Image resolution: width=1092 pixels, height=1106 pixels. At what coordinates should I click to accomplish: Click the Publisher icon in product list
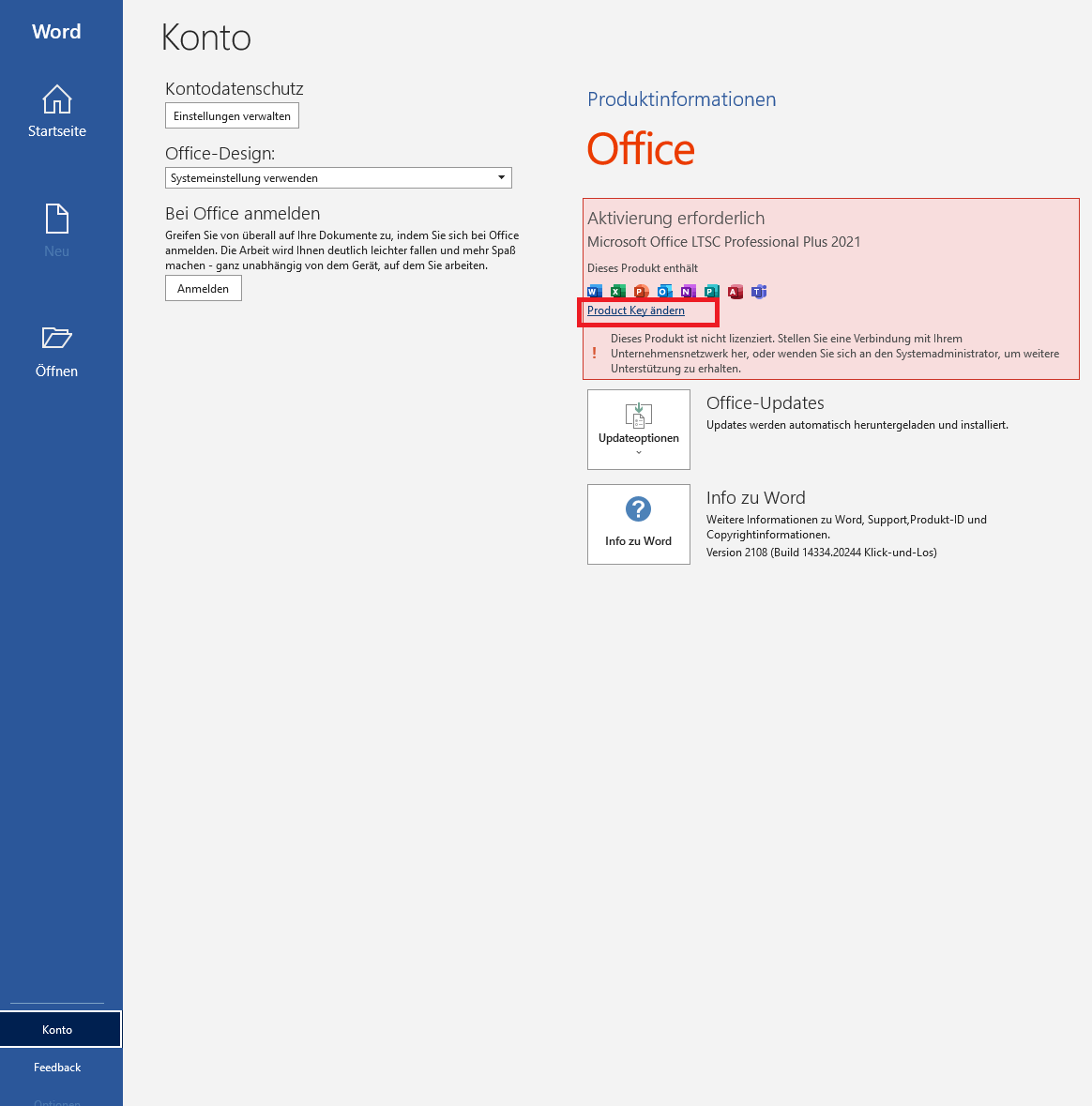[x=711, y=292]
